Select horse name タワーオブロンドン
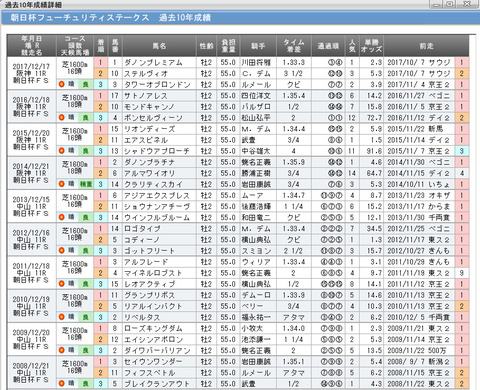The image size is (480, 390). (157, 84)
